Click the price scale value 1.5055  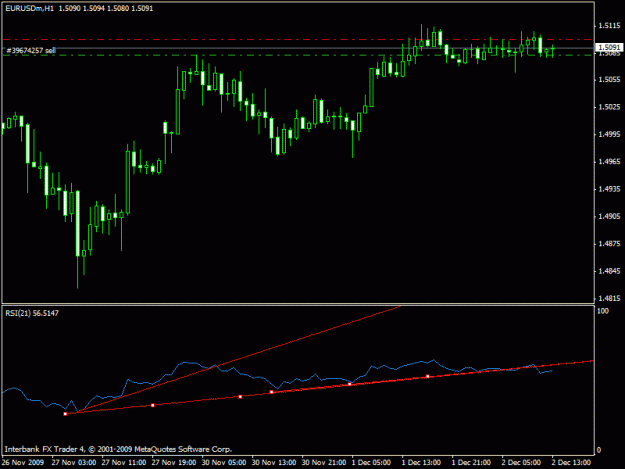609,80
